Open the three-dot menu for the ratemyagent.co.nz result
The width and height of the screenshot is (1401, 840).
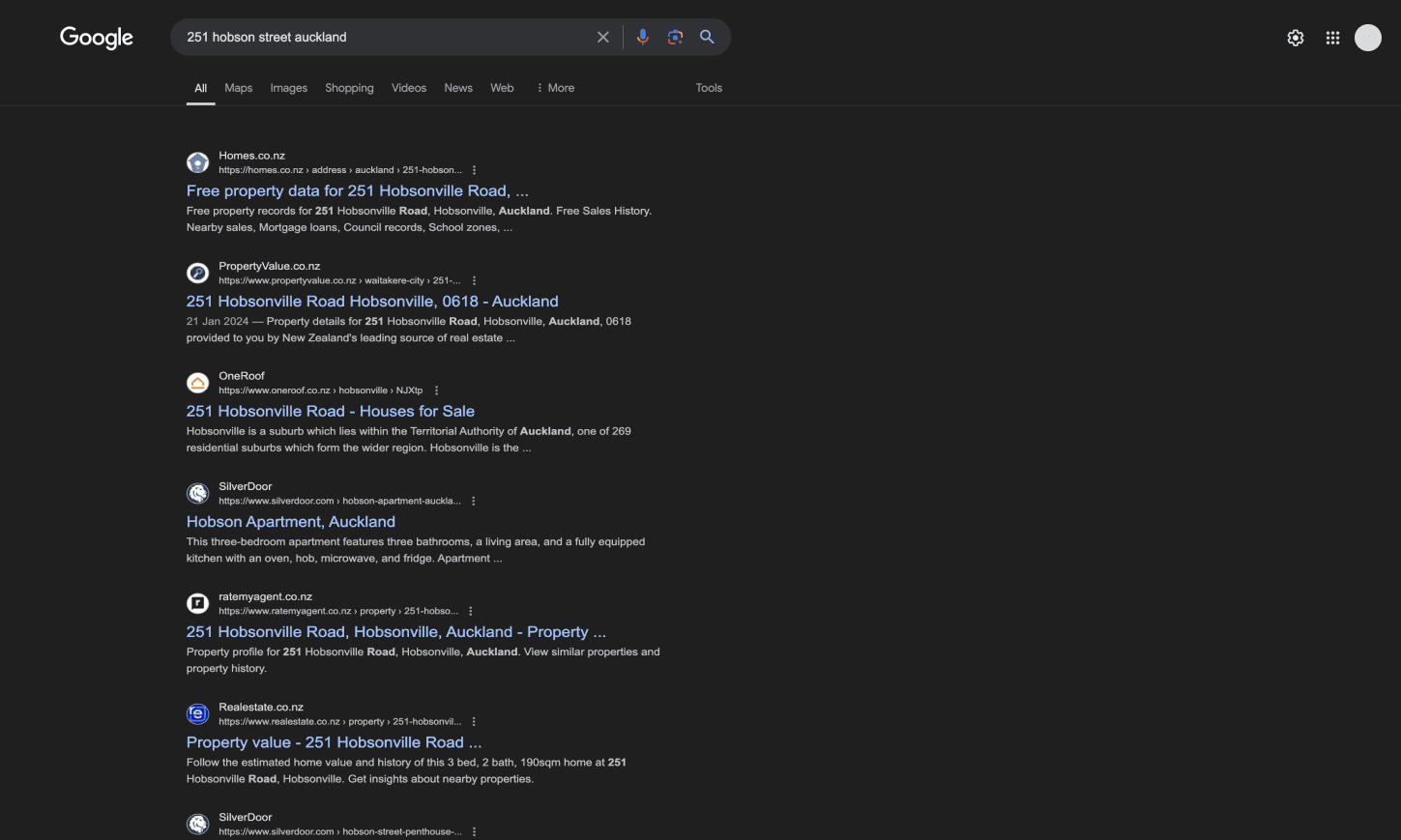471,611
